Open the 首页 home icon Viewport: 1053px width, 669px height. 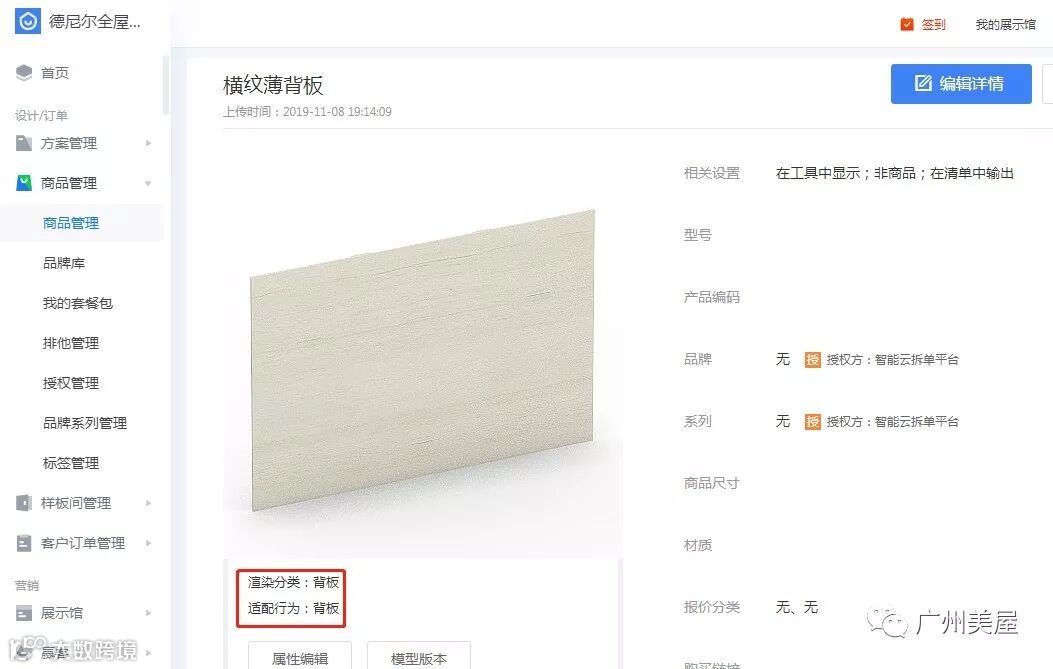pyautogui.click(x=24, y=73)
